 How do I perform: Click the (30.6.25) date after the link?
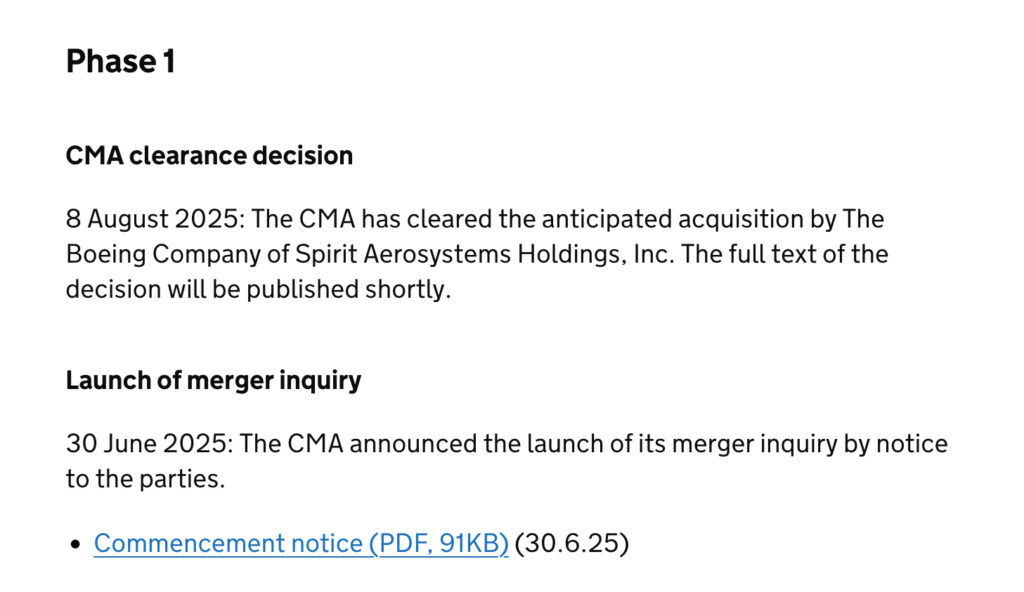[x=571, y=543]
